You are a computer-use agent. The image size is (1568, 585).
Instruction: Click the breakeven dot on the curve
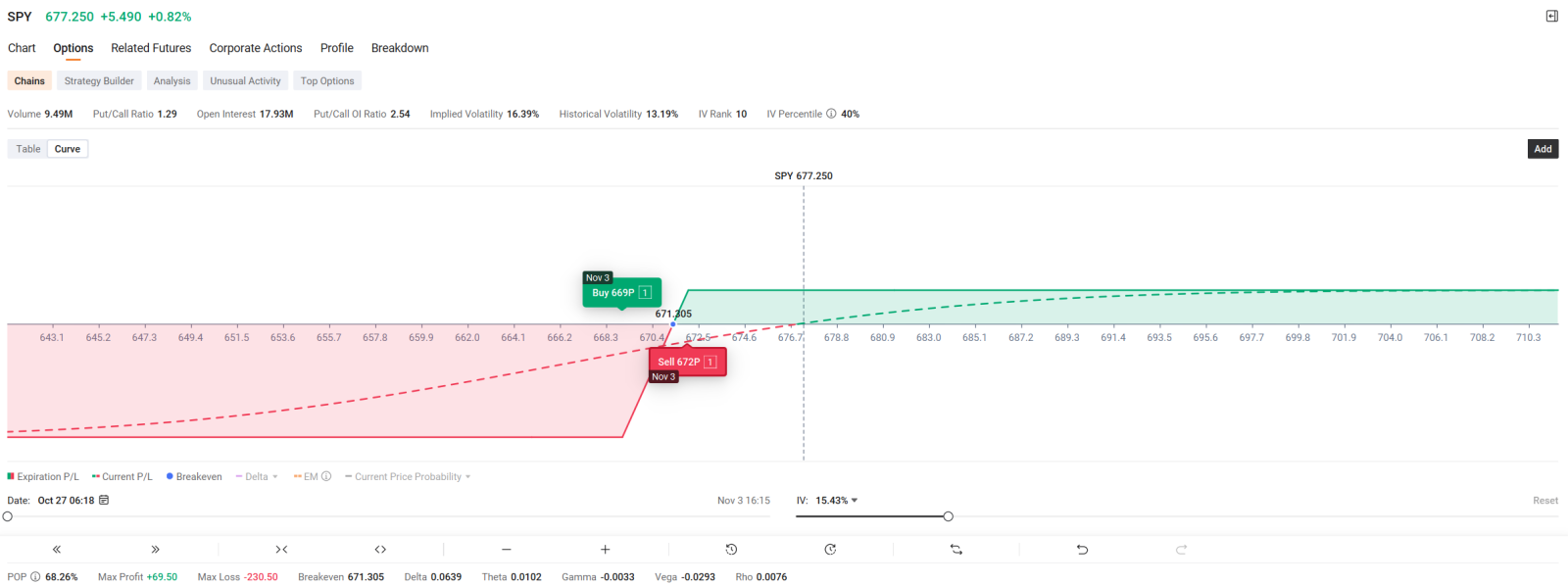point(672,324)
